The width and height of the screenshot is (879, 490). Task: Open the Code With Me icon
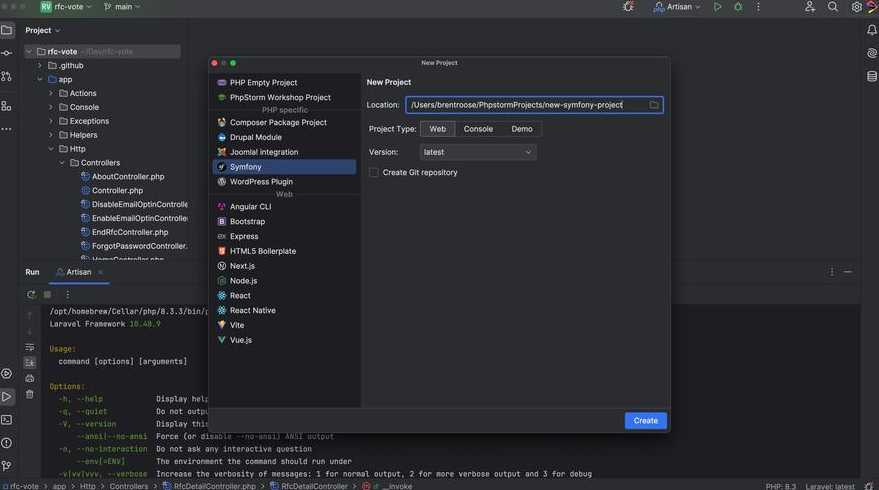(x=809, y=7)
